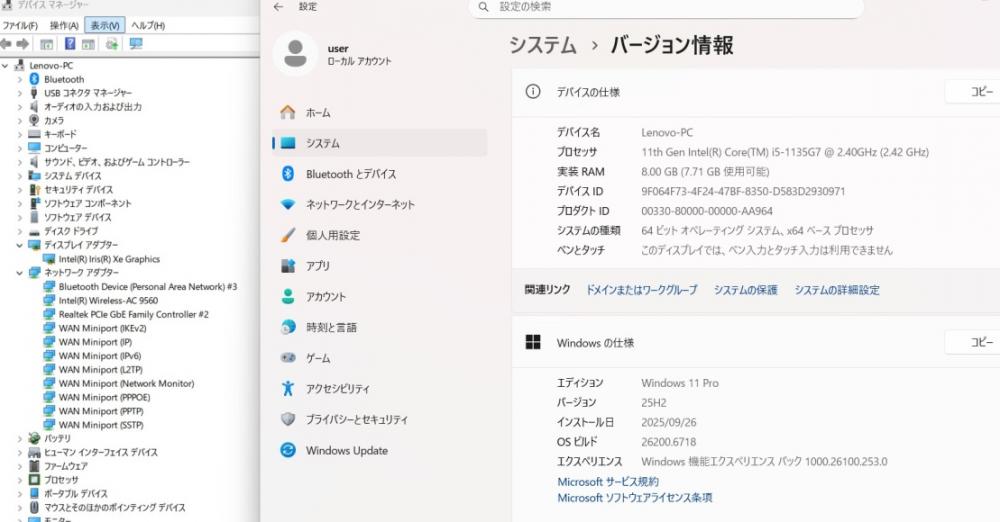Viewport: 1000px width, 522px height.
Task: Open Microsoft サービス規約 link
Action: (x=608, y=482)
